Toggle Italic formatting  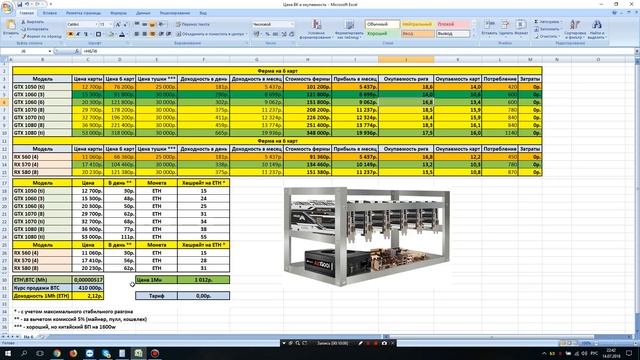click(78, 34)
